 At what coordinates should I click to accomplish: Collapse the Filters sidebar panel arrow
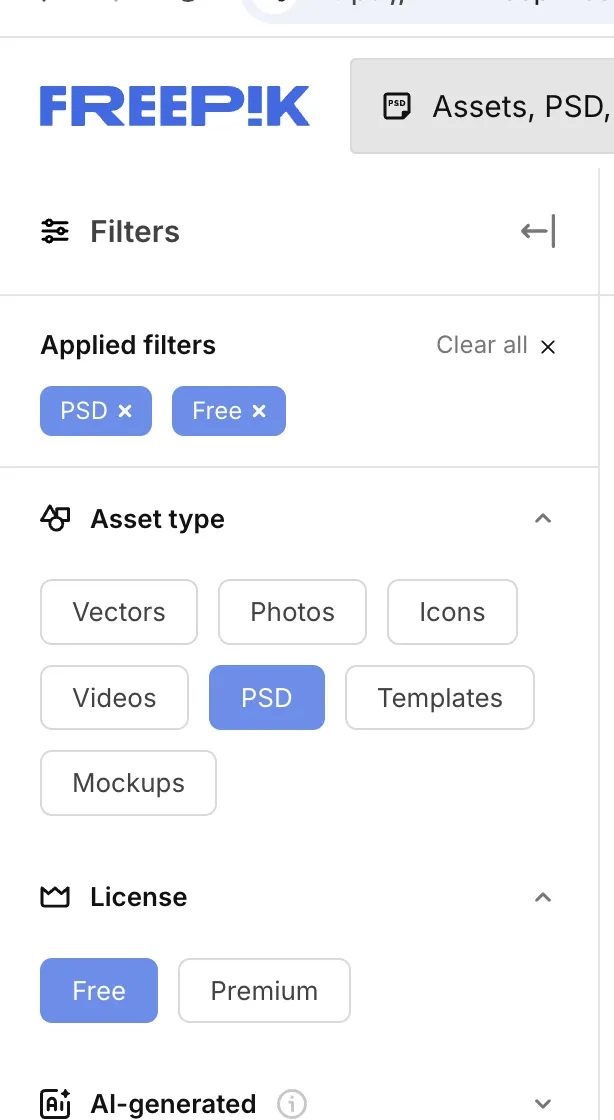click(x=537, y=232)
